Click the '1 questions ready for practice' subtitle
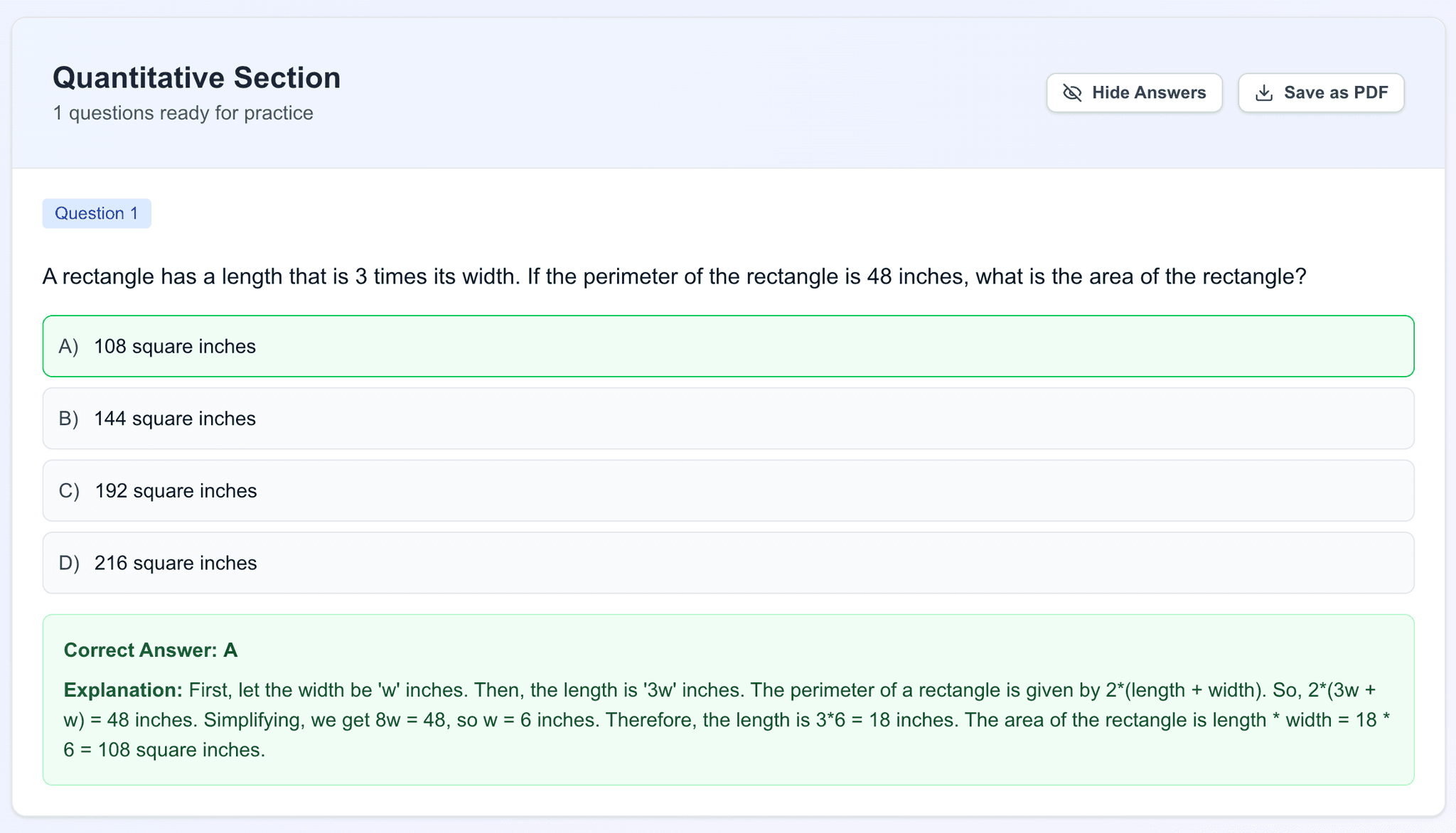1456x833 pixels. [183, 113]
